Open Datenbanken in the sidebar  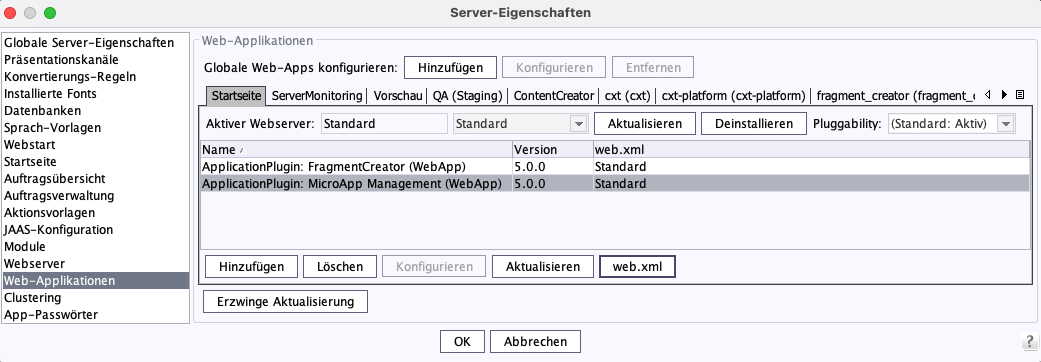click(96, 110)
